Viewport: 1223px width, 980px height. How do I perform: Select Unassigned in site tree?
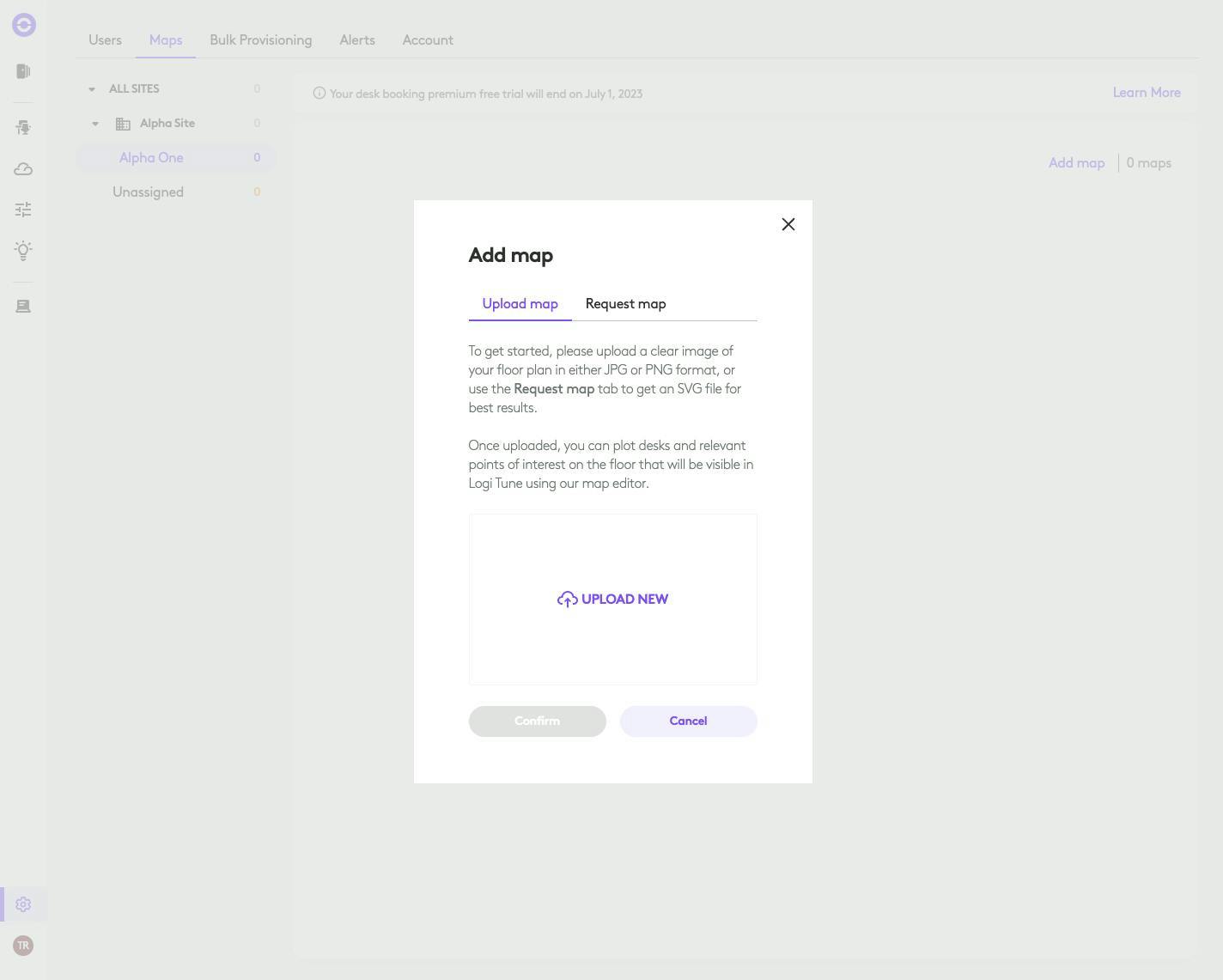click(x=176, y=192)
